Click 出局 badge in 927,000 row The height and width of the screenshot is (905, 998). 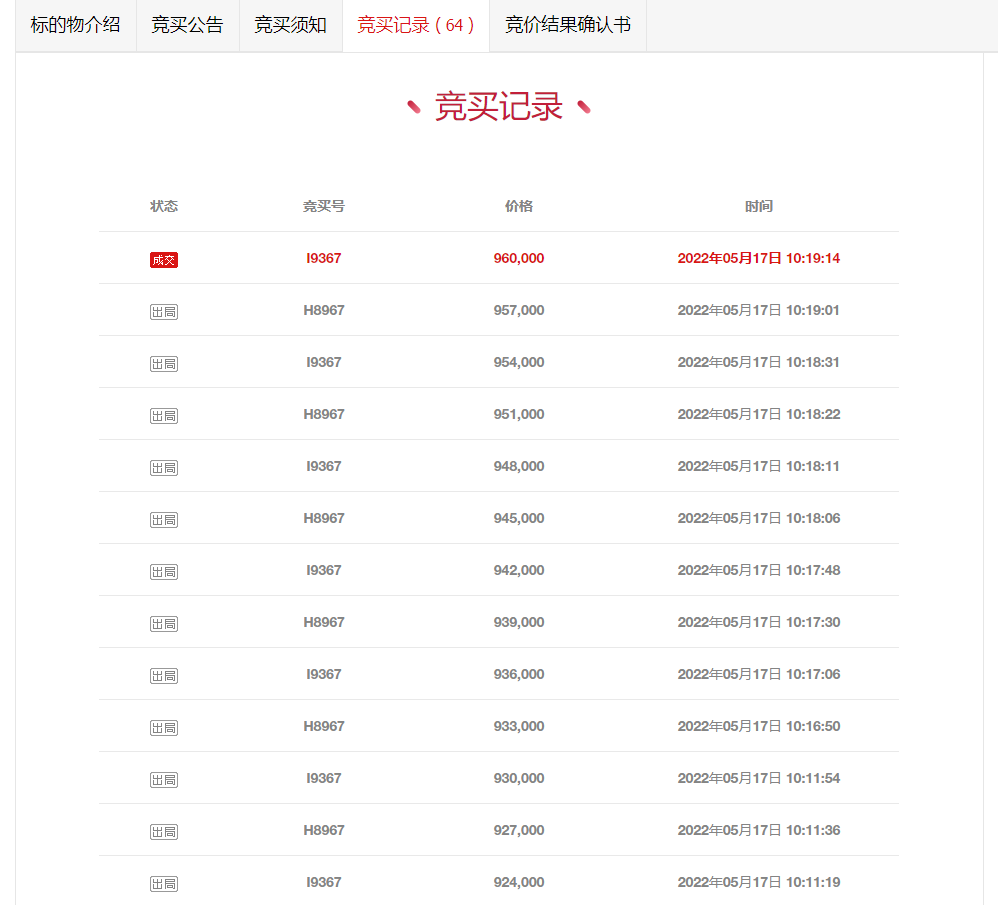(164, 832)
